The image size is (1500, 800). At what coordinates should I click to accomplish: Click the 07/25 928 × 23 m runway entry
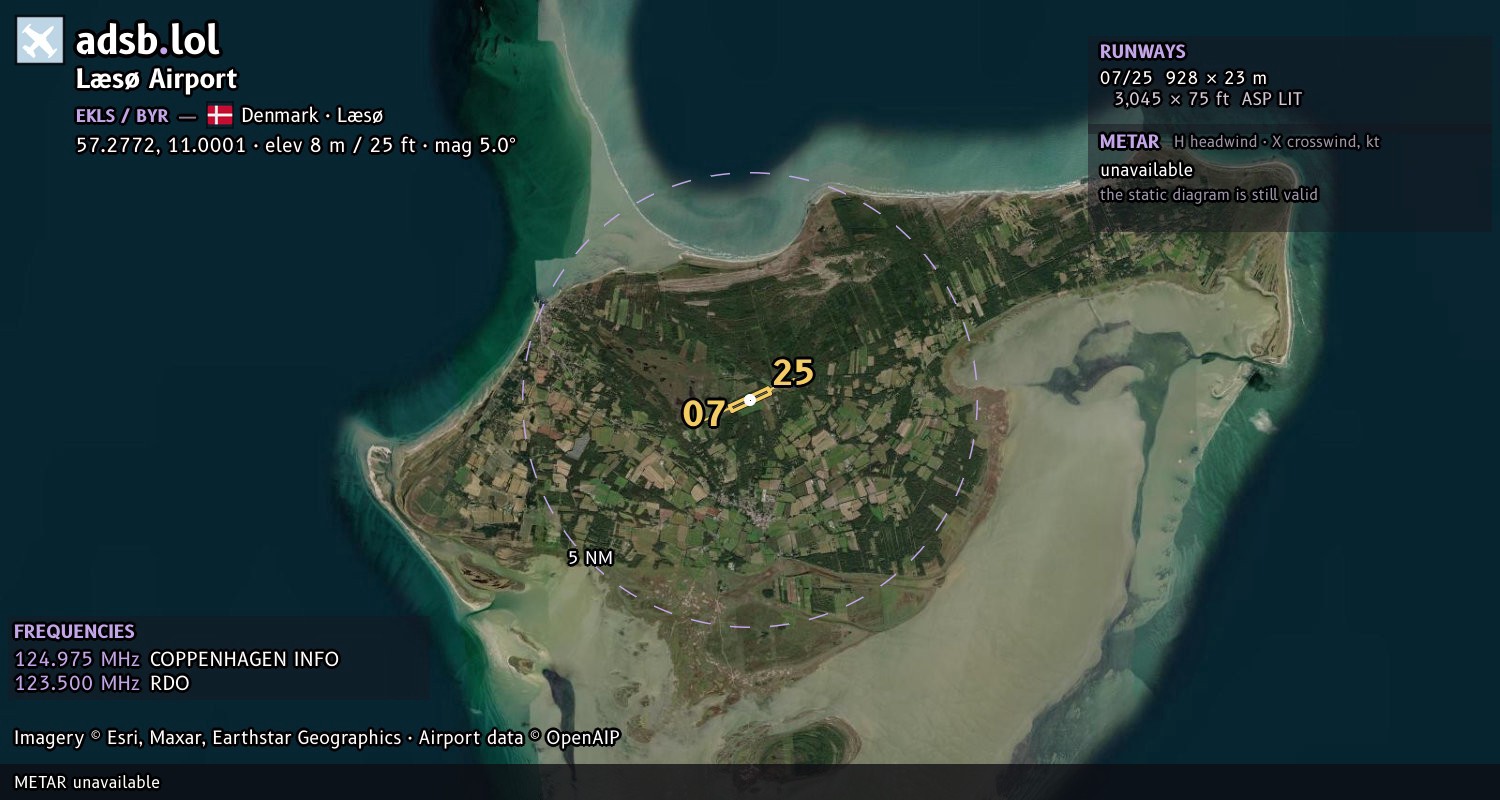click(1183, 77)
